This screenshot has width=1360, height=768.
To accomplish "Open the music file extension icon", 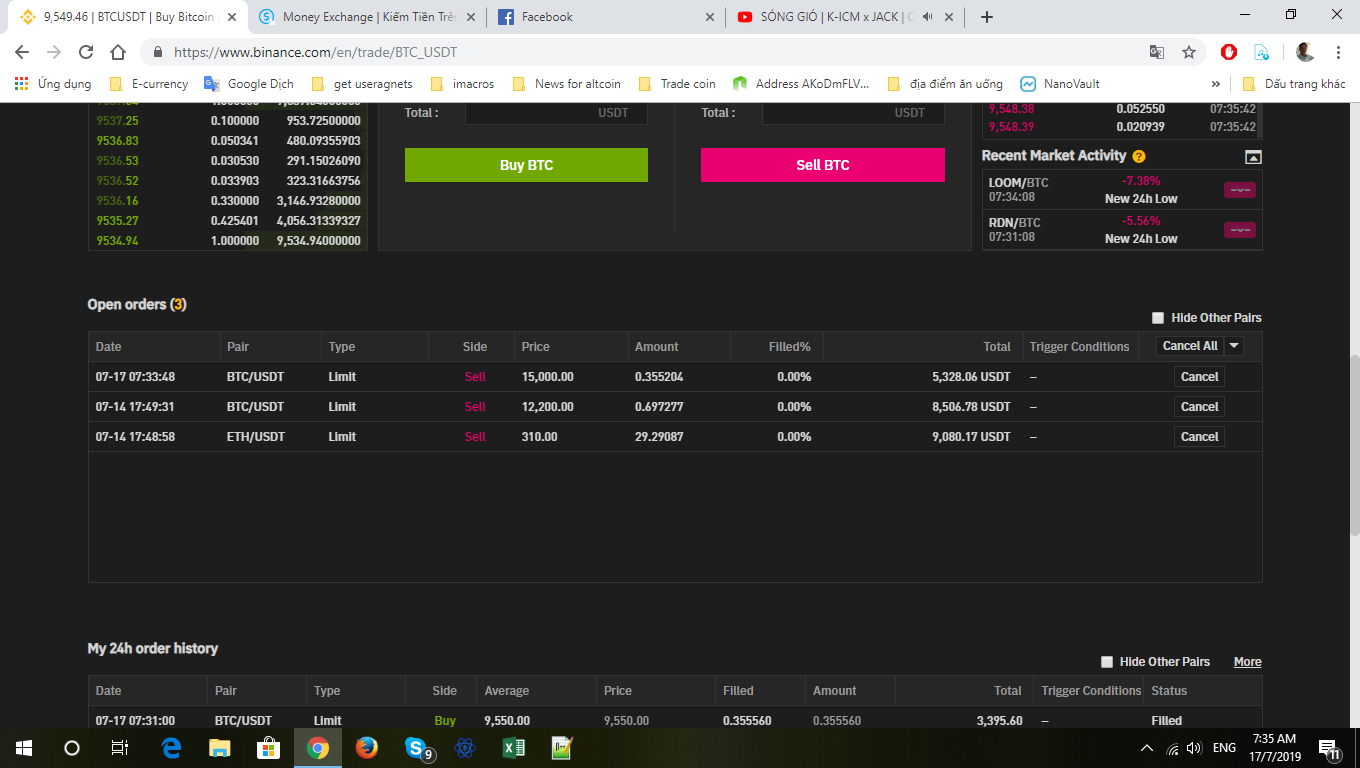I will pos(1262,52).
